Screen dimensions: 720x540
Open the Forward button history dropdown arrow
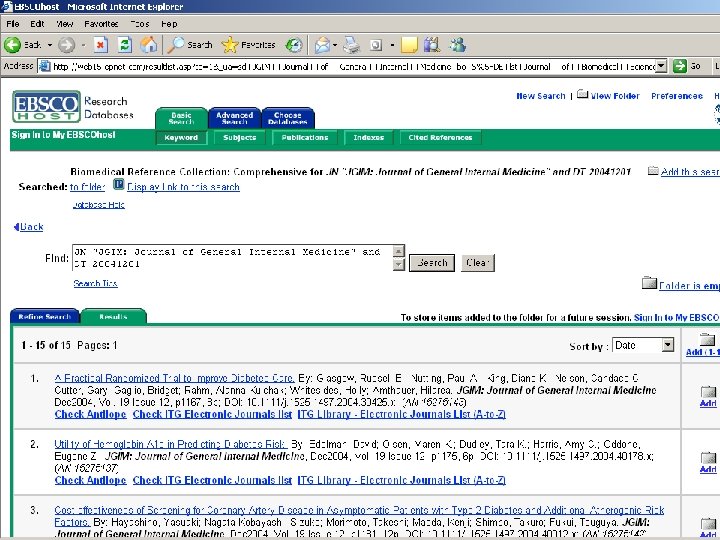(x=84, y=45)
